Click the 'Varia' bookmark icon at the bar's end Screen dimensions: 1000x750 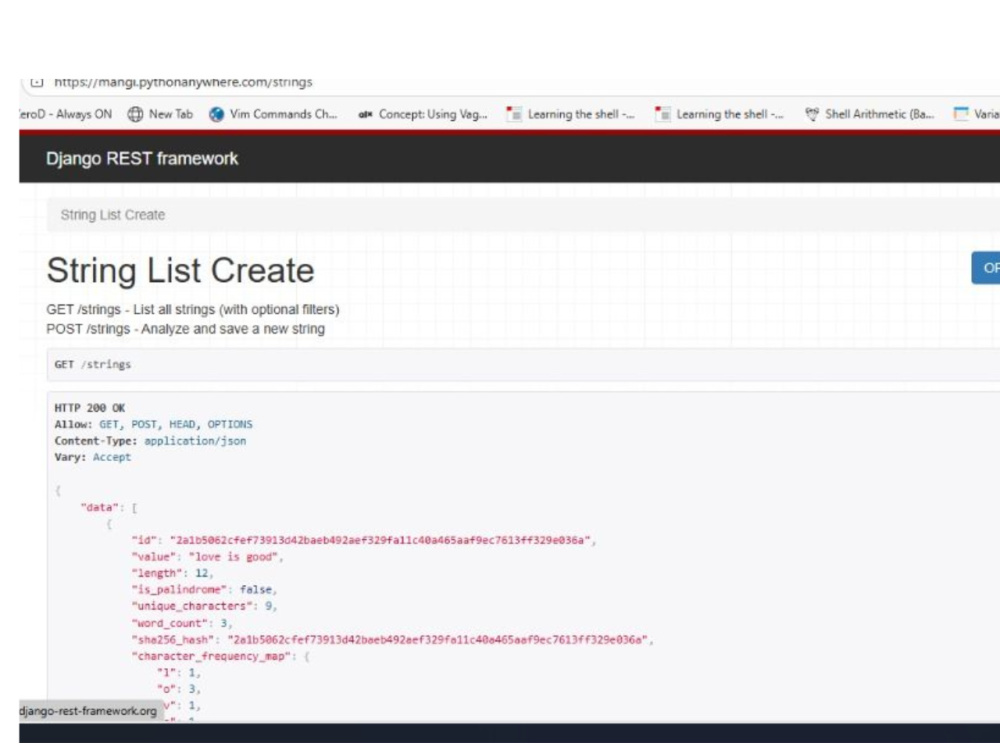click(960, 114)
